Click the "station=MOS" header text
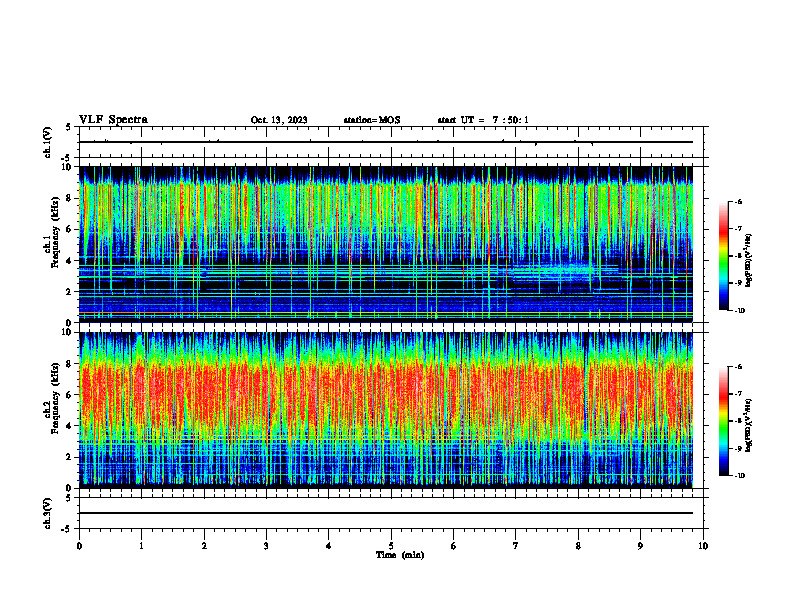792x612 pixels. [372, 120]
